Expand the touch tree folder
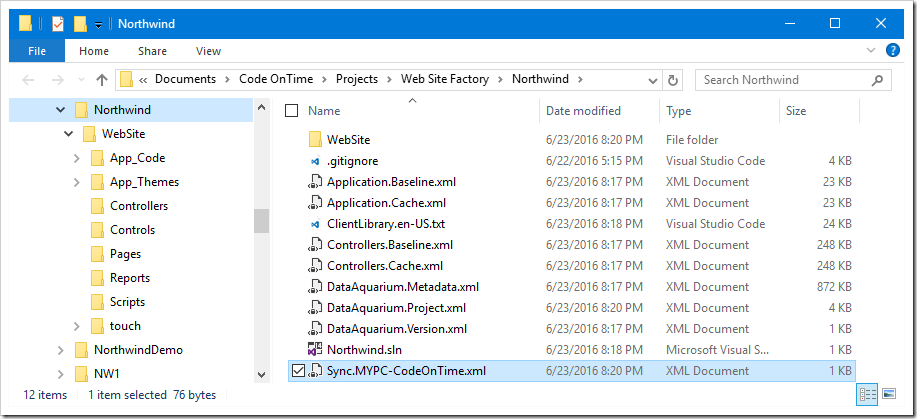 coord(77,326)
